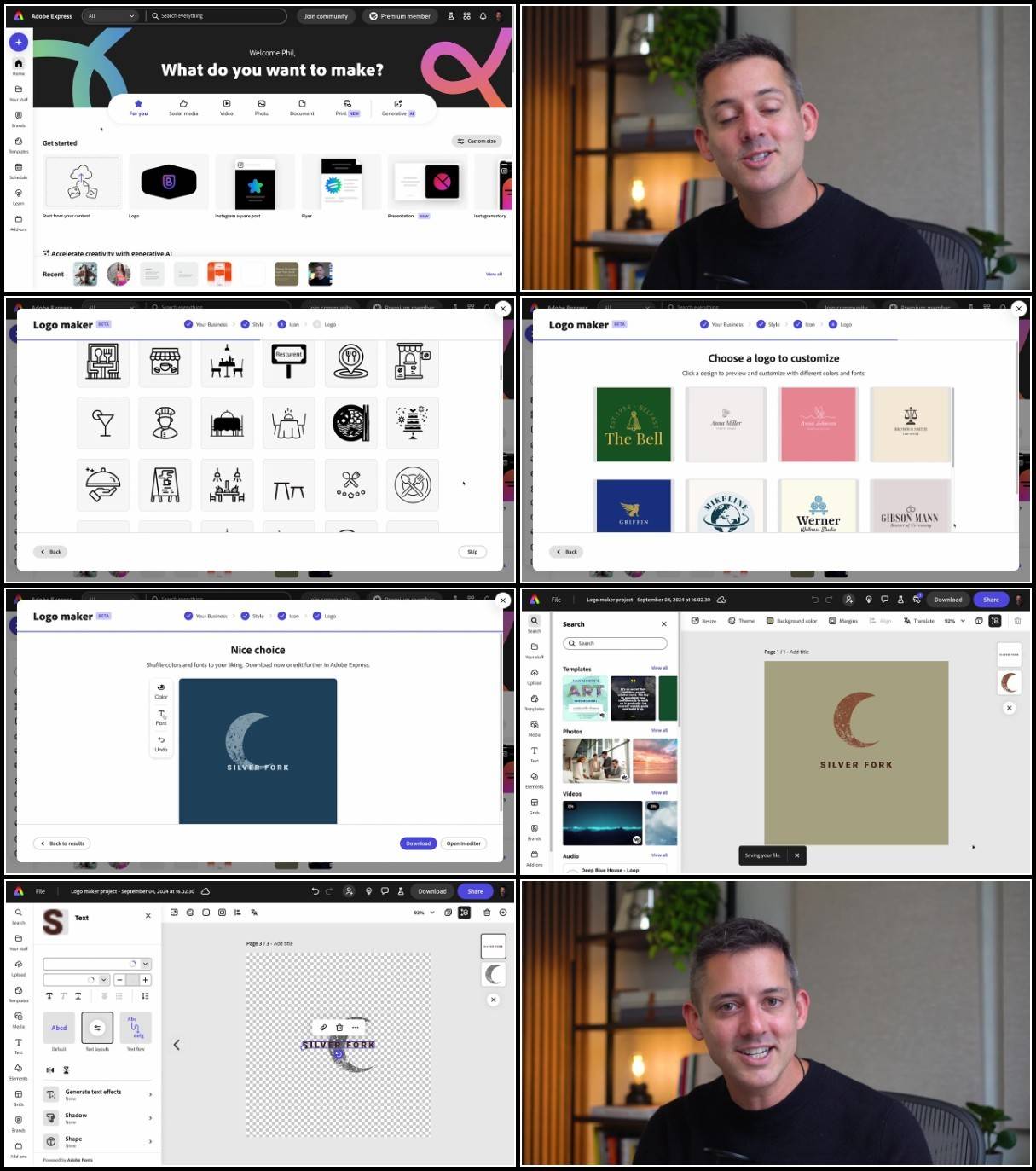The image size is (1036, 1171).
Task: Shuffle logo colors with Color icon
Action: (161, 691)
